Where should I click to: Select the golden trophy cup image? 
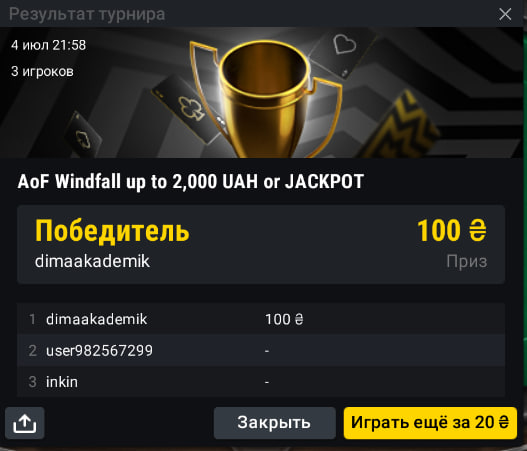(x=264, y=99)
